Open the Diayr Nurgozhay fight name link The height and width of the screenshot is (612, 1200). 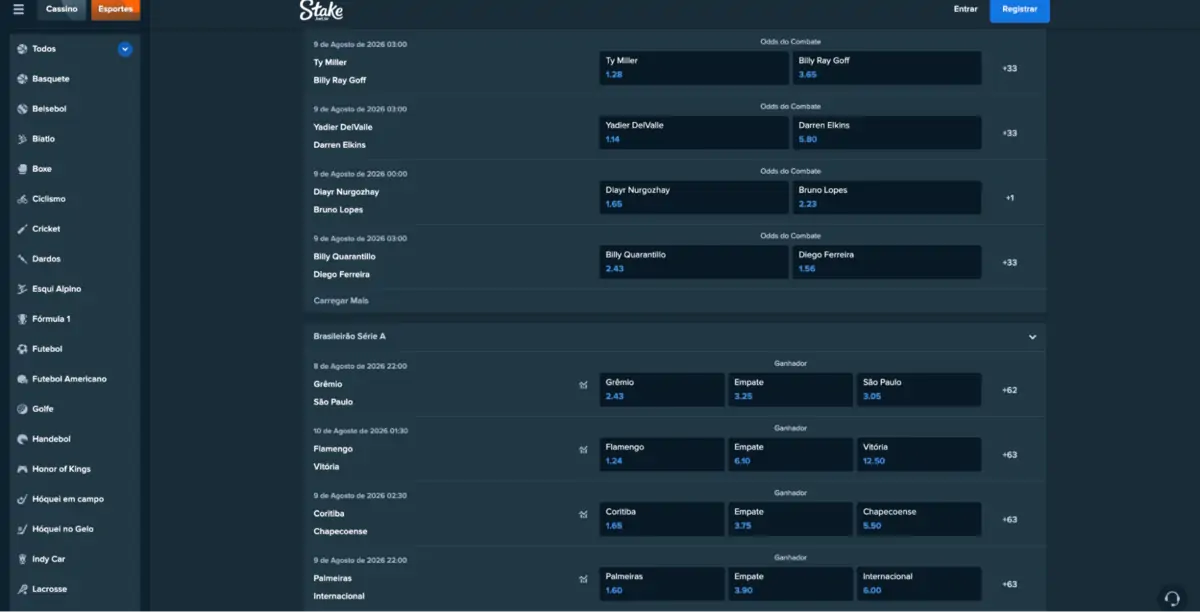(x=346, y=192)
